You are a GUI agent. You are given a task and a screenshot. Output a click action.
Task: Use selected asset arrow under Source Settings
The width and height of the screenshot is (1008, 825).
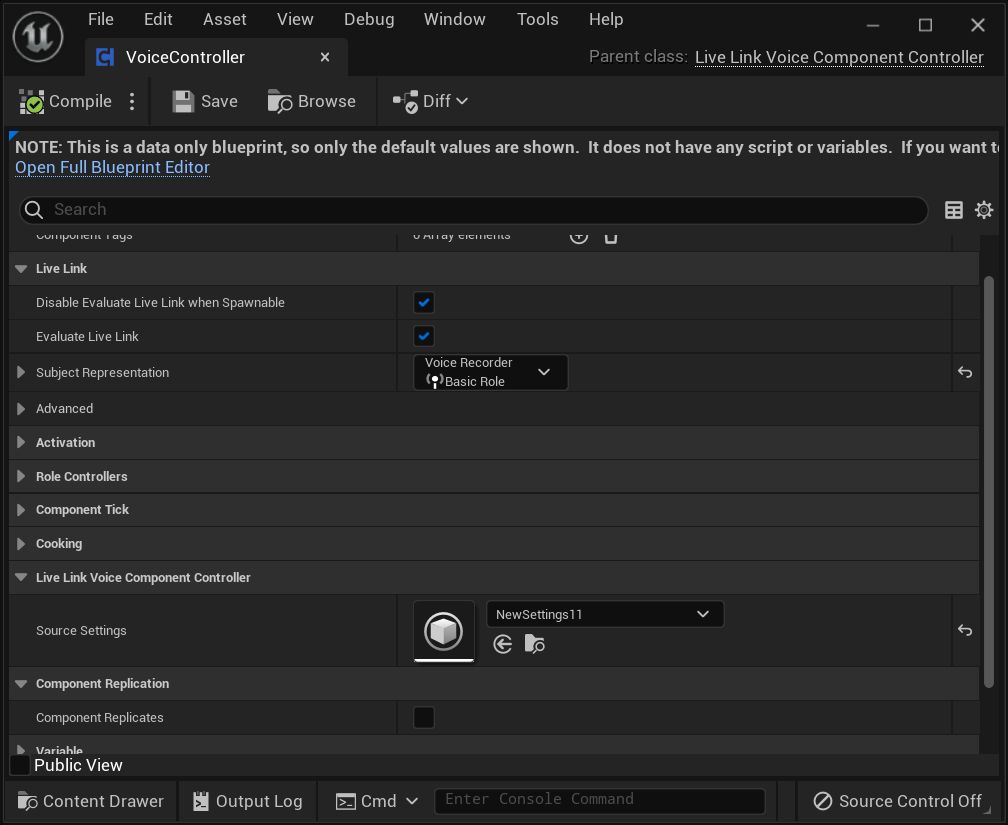502,644
